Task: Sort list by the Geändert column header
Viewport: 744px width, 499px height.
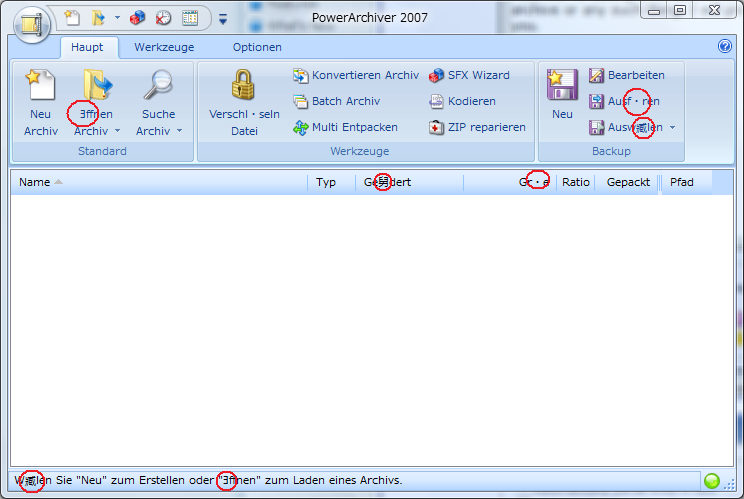Action: 409,182
